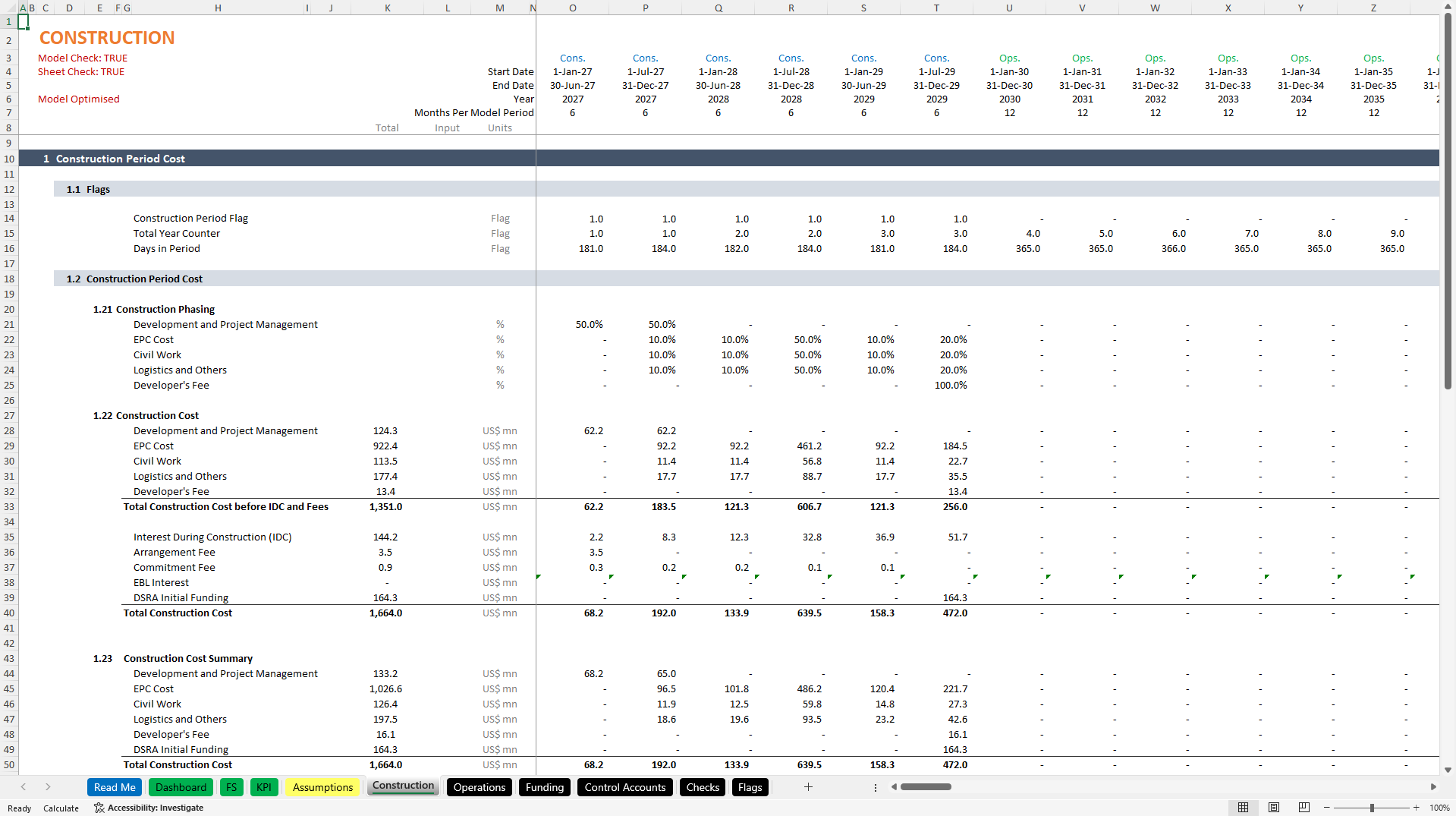Screen dimensions: 1456x816
Task: Click Developer's Fee 100.0% cell
Action: 951,385
